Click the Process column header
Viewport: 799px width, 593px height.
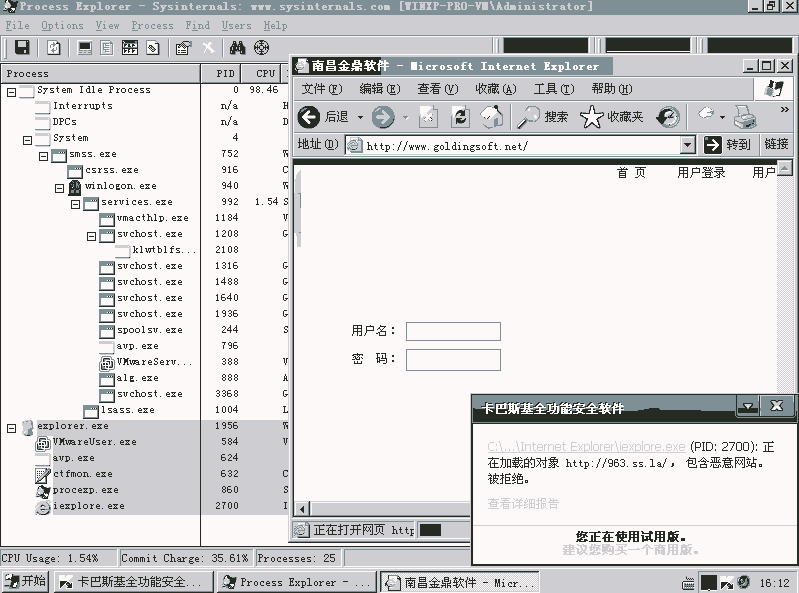pyautogui.click(x=100, y=73)
